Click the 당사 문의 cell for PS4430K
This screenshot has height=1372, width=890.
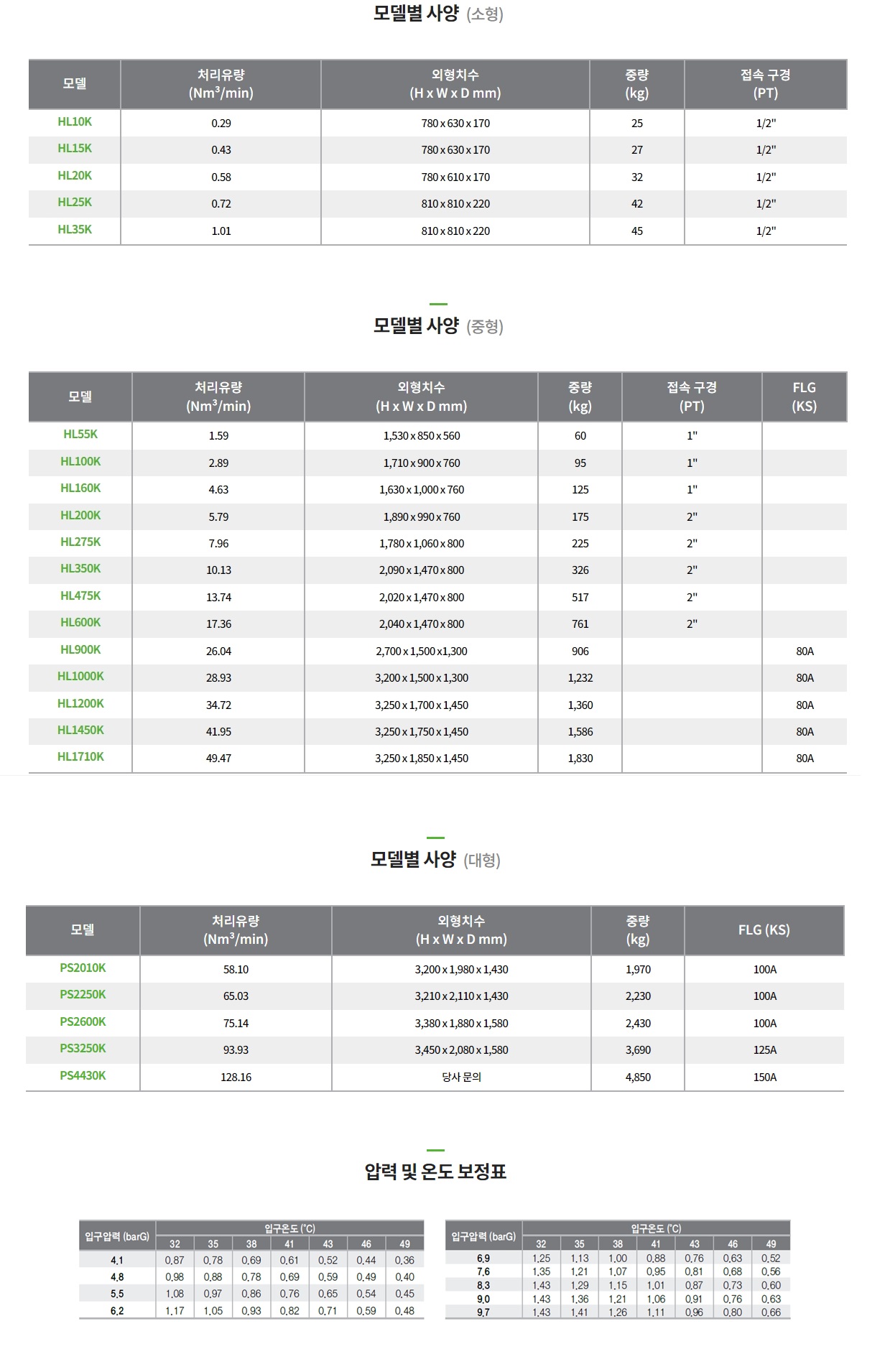461,1077
